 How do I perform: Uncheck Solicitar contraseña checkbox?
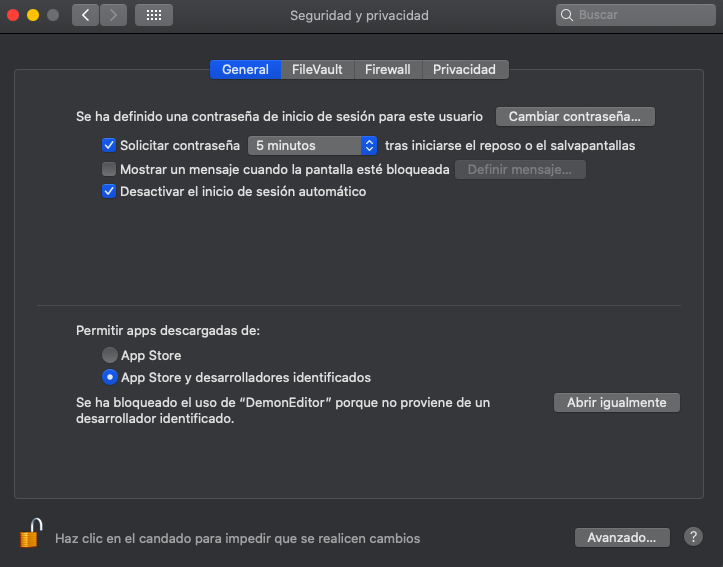(110, 145)
